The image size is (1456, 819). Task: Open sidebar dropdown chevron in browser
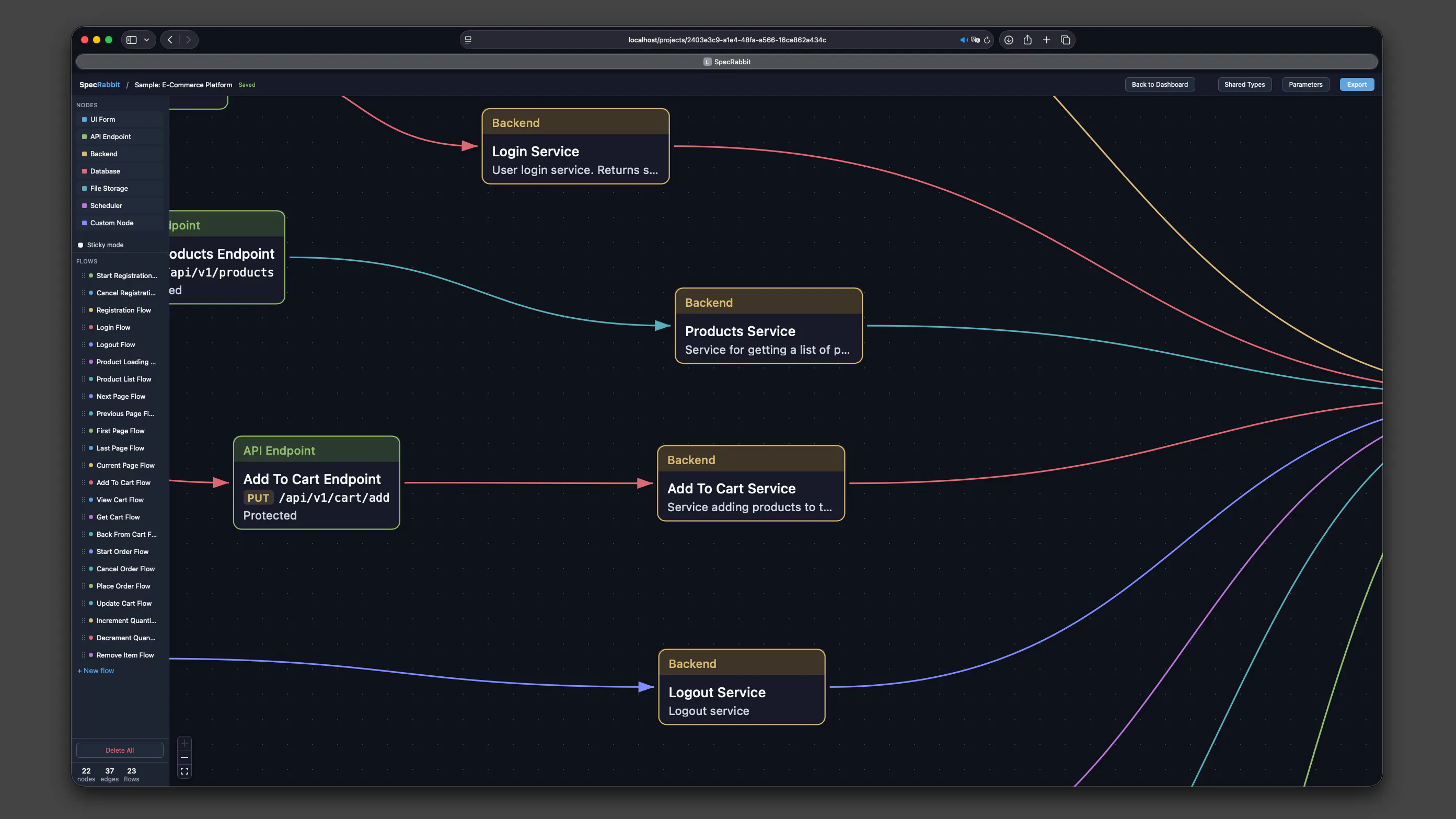pyautogui.click(x=146, y=40)
